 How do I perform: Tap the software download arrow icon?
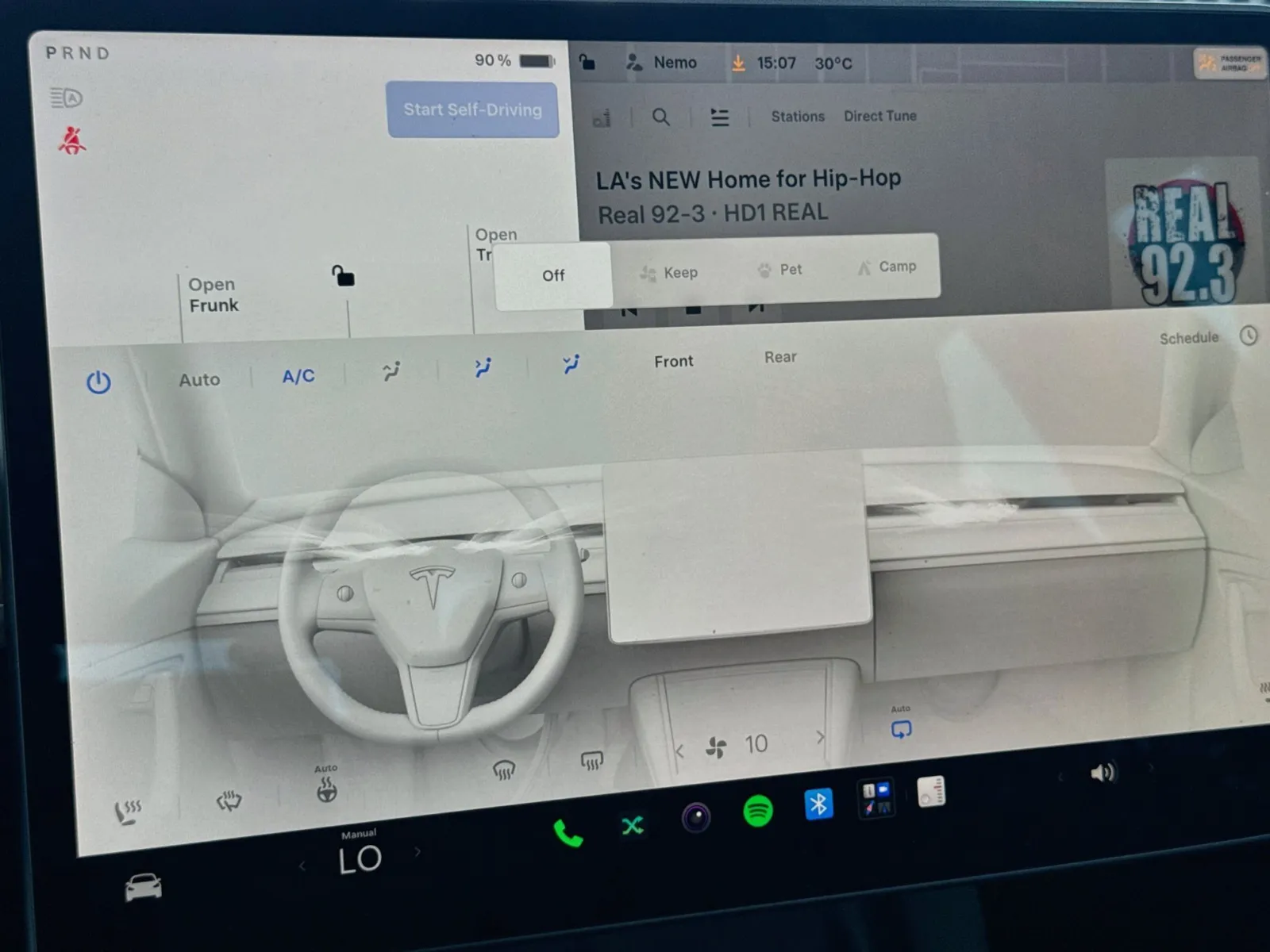point(738,63)
